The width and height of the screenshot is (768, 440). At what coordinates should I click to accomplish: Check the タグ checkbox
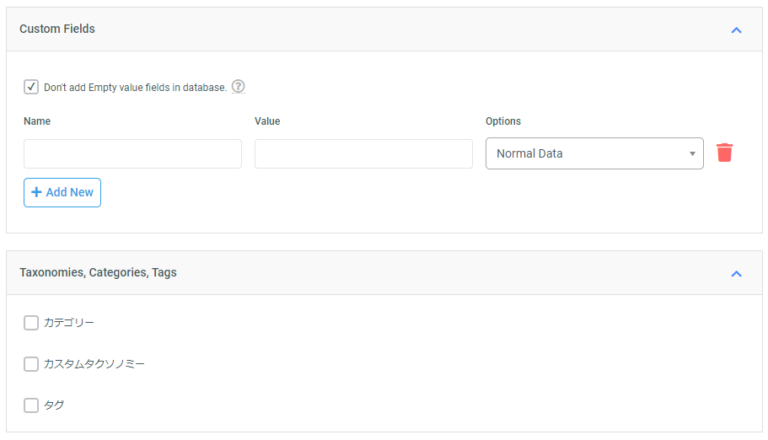point(31,405)
